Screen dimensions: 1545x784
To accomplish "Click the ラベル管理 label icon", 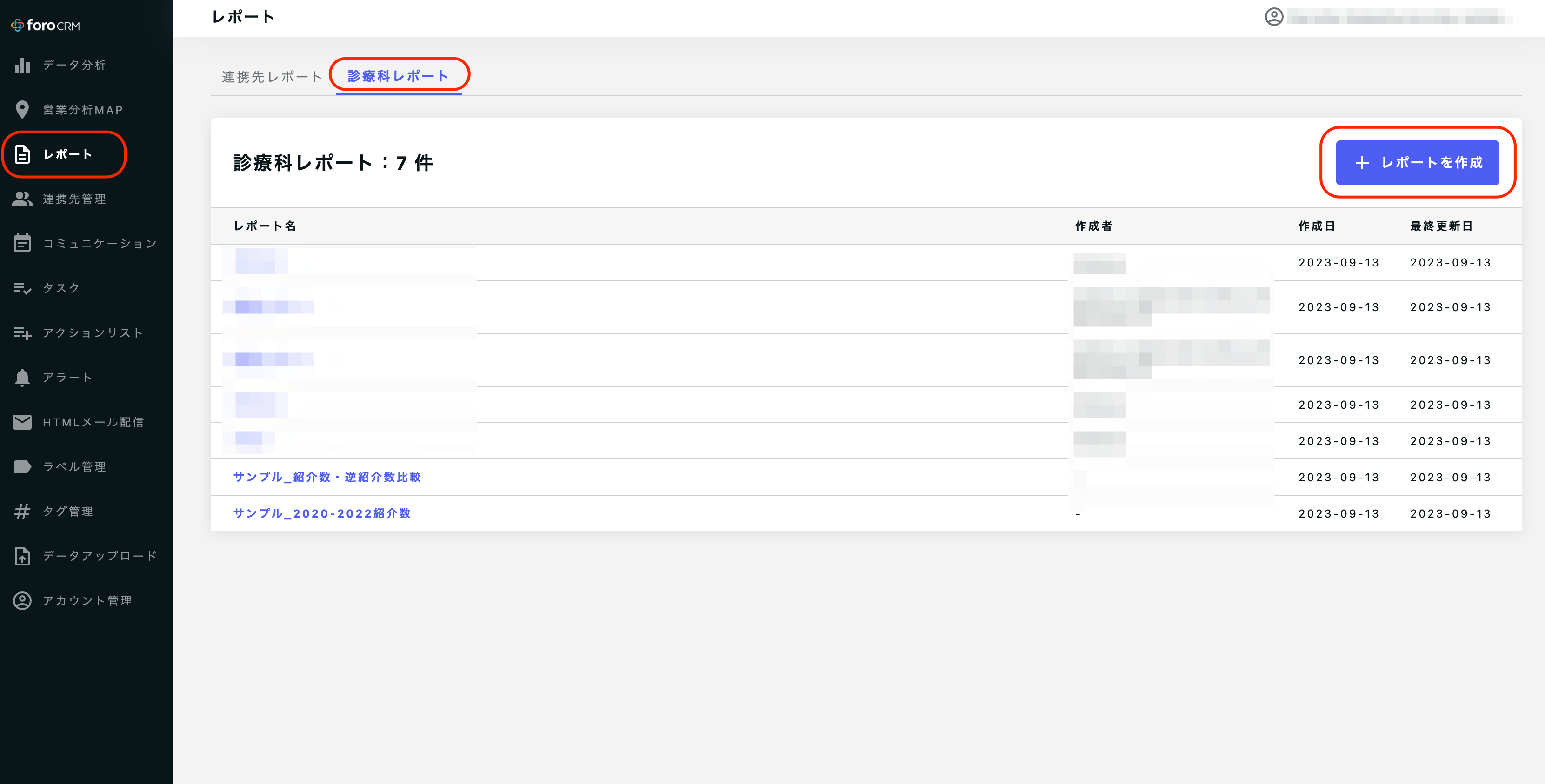I will coord(22,467).
